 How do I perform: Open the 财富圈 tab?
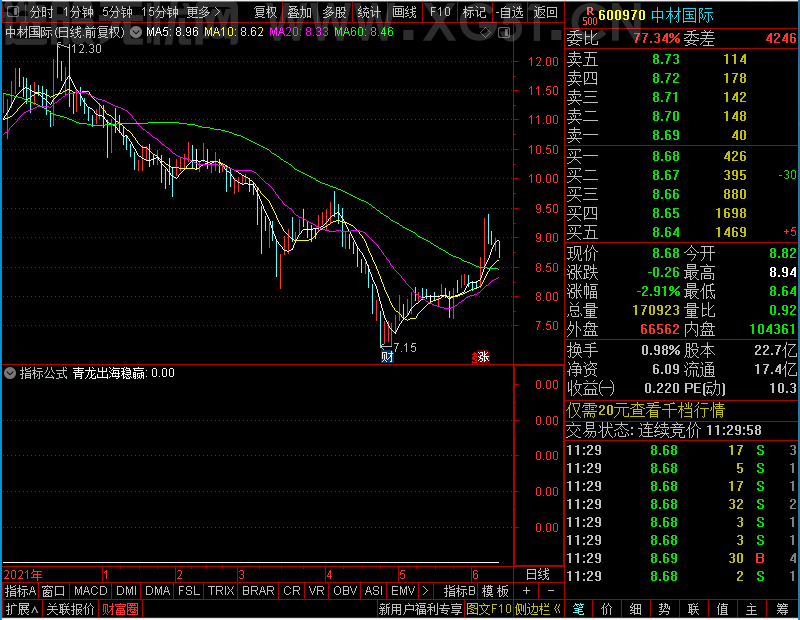(x=120, y=609)
